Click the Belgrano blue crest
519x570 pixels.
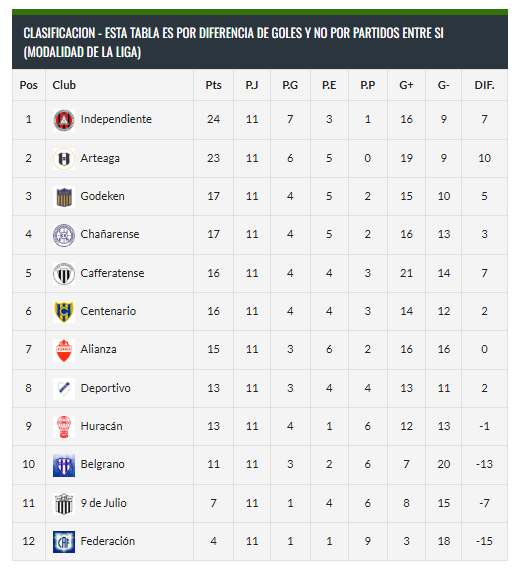pos(64,465)
